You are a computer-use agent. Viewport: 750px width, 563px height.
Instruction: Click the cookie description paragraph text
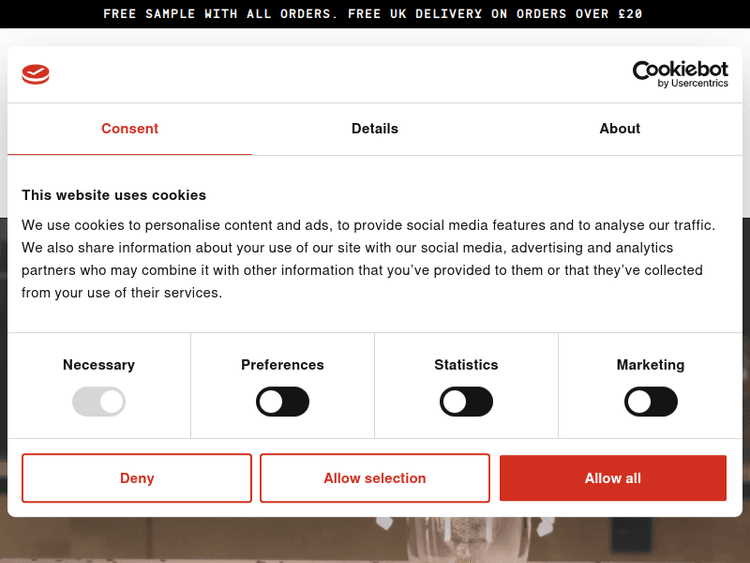click(x=368, y=259)
